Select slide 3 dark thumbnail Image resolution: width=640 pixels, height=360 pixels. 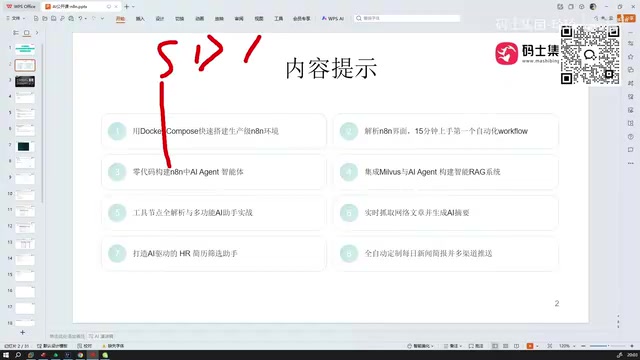(25, 81)
